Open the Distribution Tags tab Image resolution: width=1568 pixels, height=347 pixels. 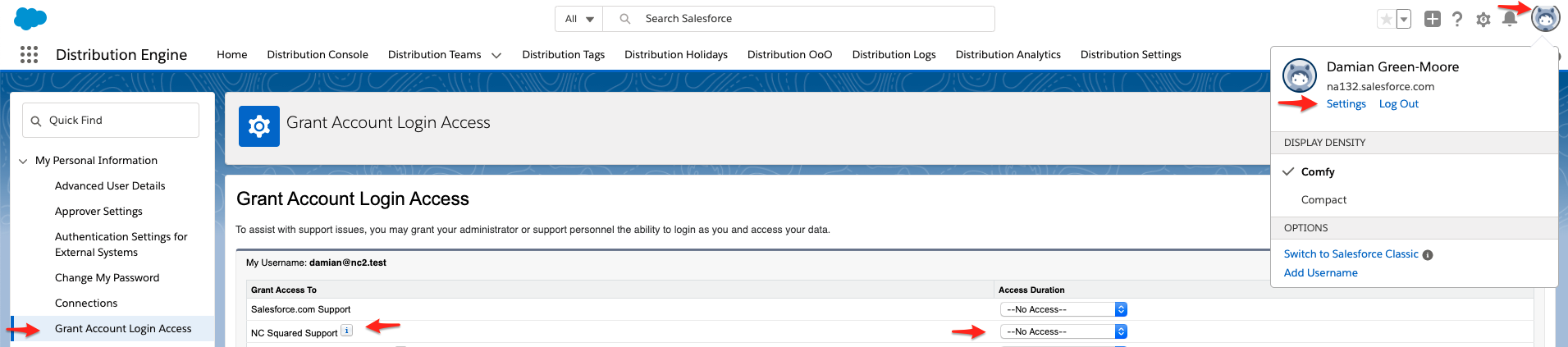pyautogui.click(x=564, y=55)
